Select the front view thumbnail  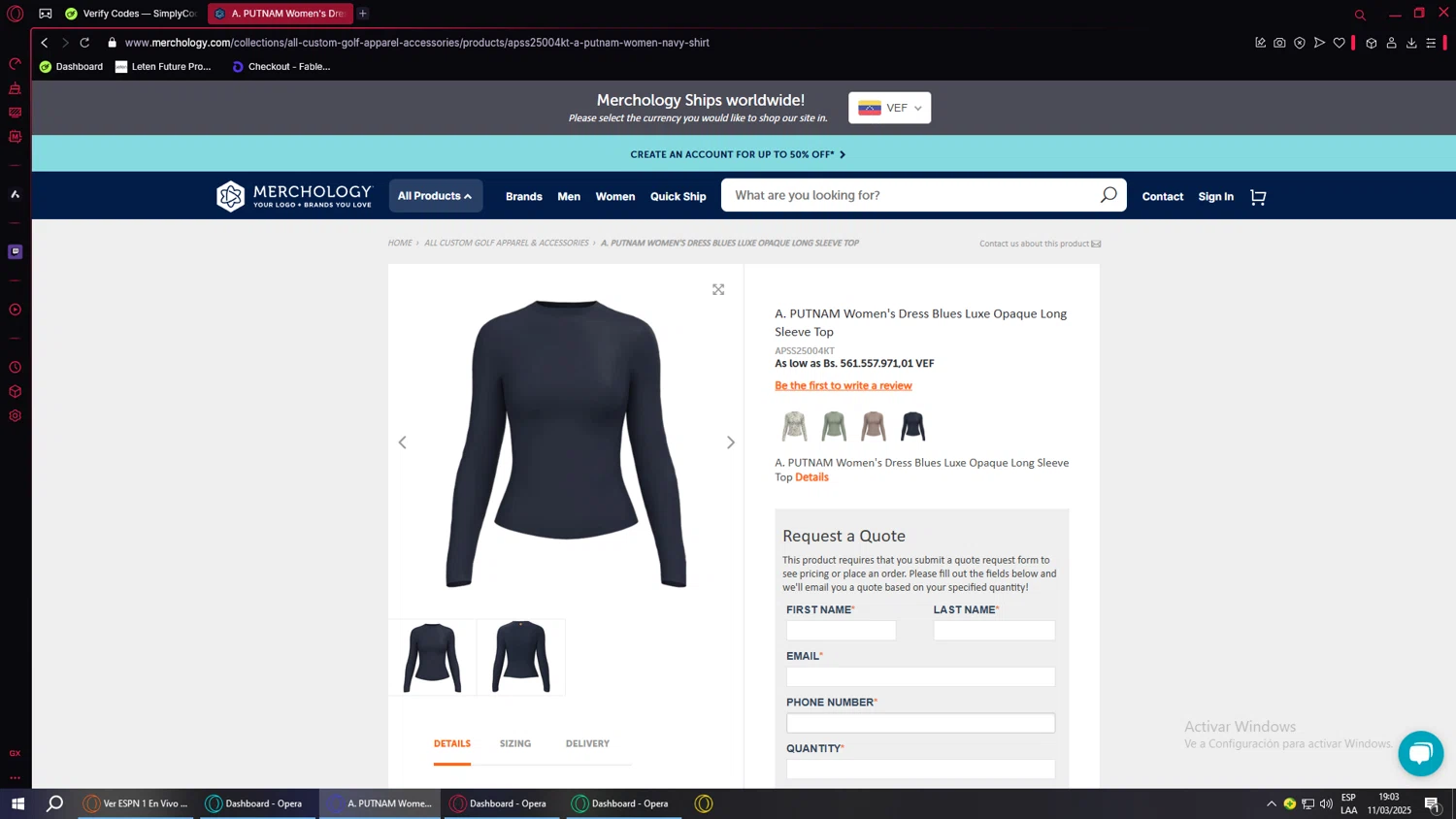point(433,658)
